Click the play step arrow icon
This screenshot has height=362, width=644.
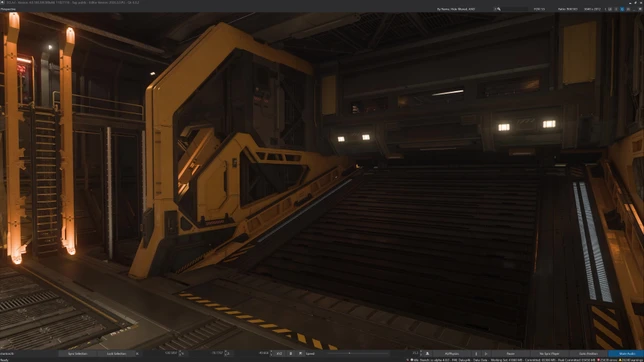(x=486, y=354)
